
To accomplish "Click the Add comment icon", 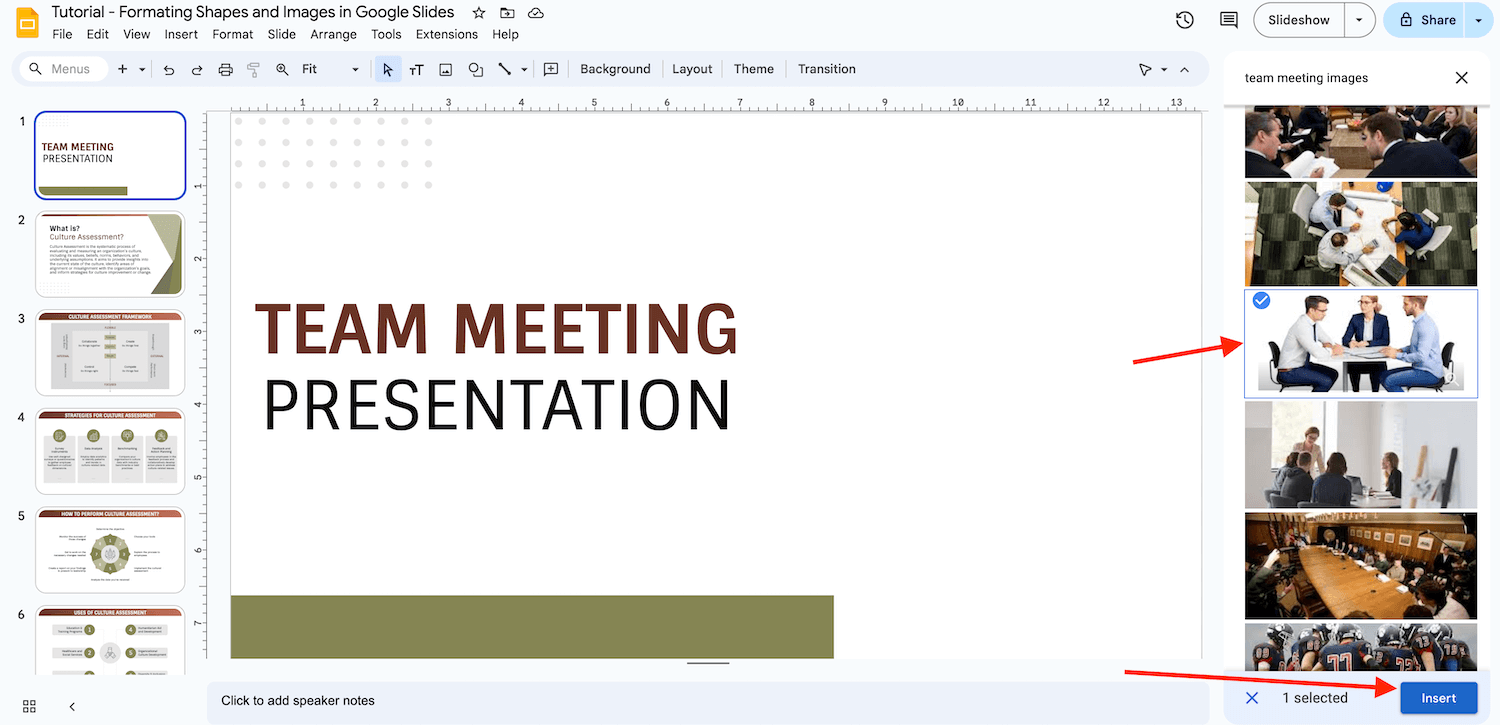I will (550, 69).
